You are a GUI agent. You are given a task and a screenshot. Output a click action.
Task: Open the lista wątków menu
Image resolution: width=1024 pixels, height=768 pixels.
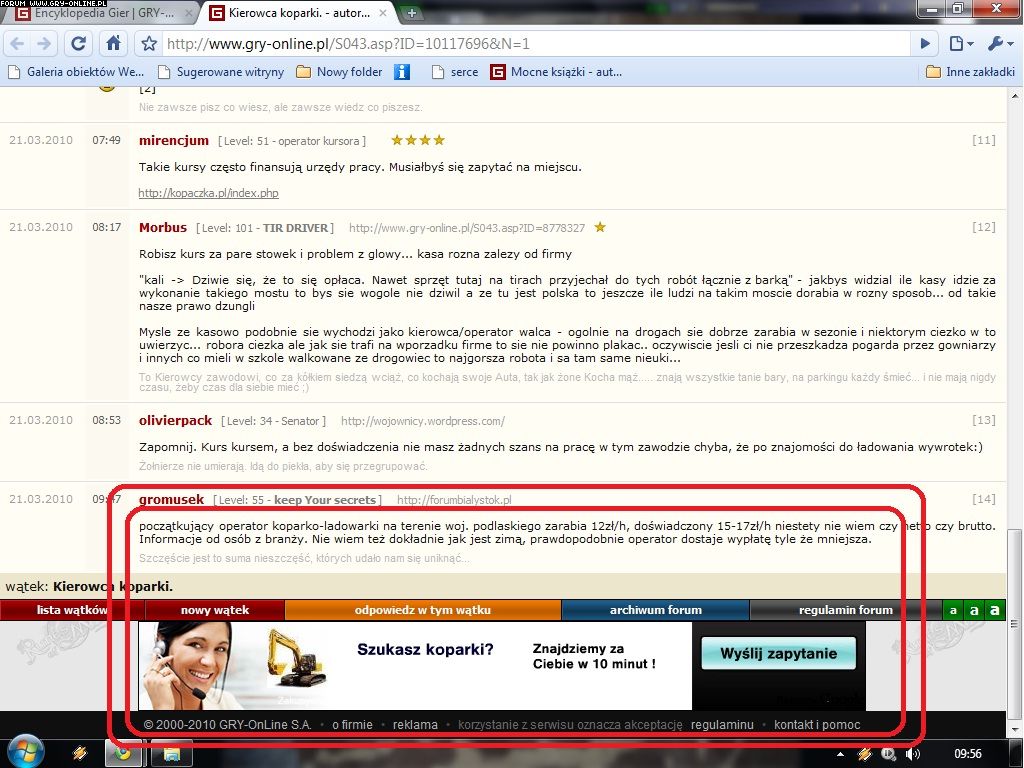point(72,610)
